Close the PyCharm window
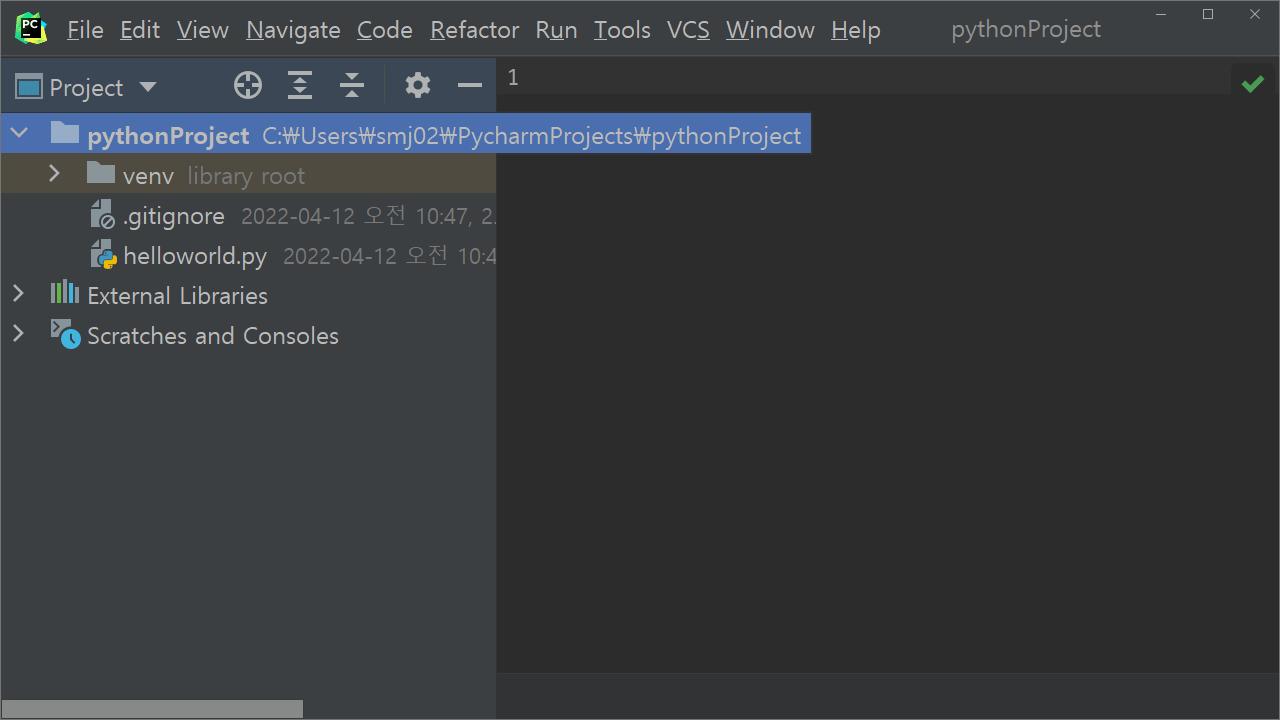Image resolution: width=1280 pixels, height=720 pixels. click(1256, 14)
